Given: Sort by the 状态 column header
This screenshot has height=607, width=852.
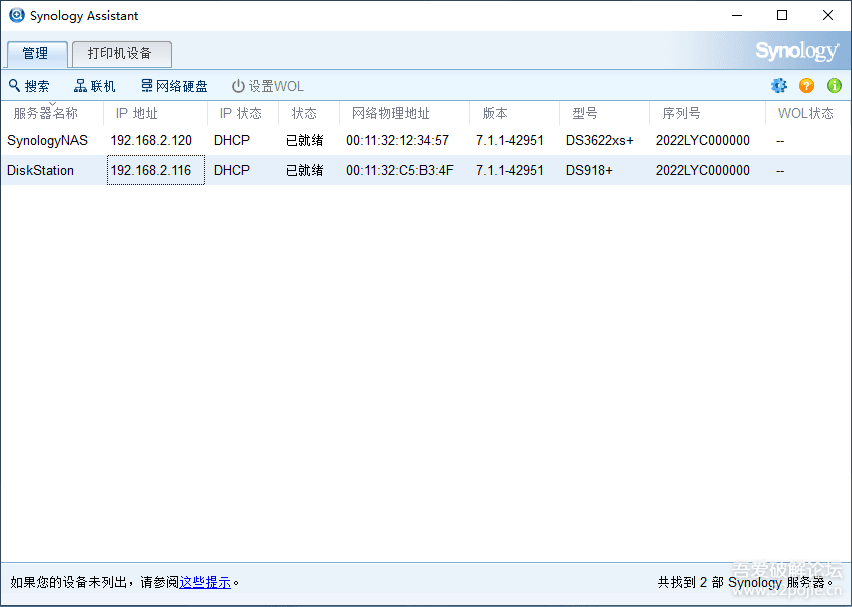Looking at the screenshot, I should [309, 114].
